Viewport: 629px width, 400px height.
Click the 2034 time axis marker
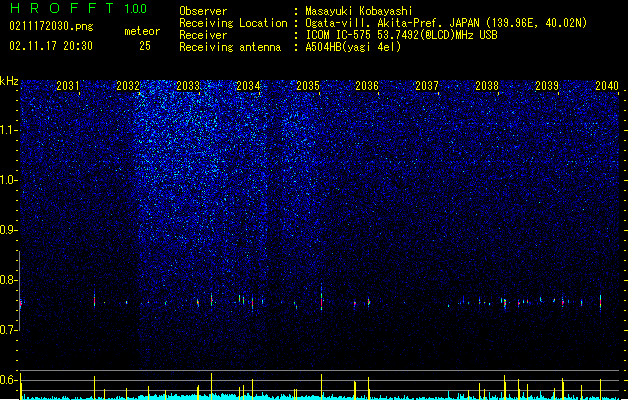pyautogui.click(x=248, y=85)
